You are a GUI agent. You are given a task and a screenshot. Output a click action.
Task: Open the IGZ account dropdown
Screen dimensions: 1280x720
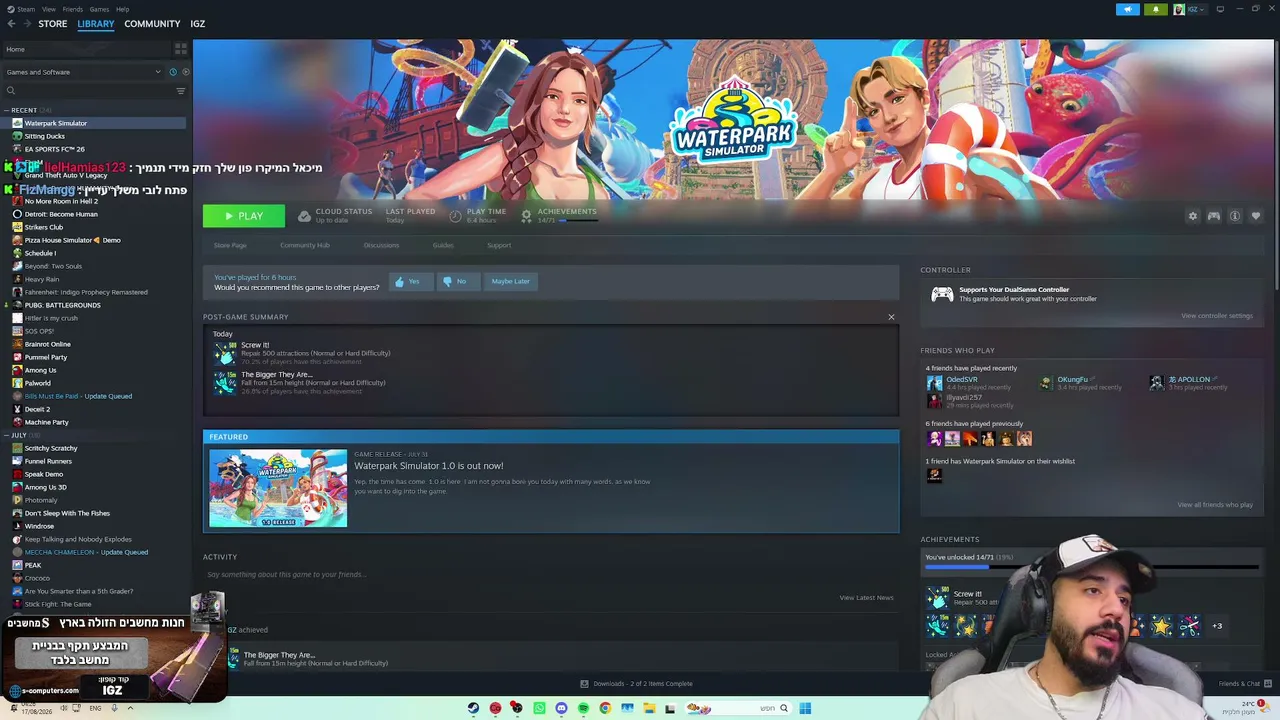pos(1190,9)
